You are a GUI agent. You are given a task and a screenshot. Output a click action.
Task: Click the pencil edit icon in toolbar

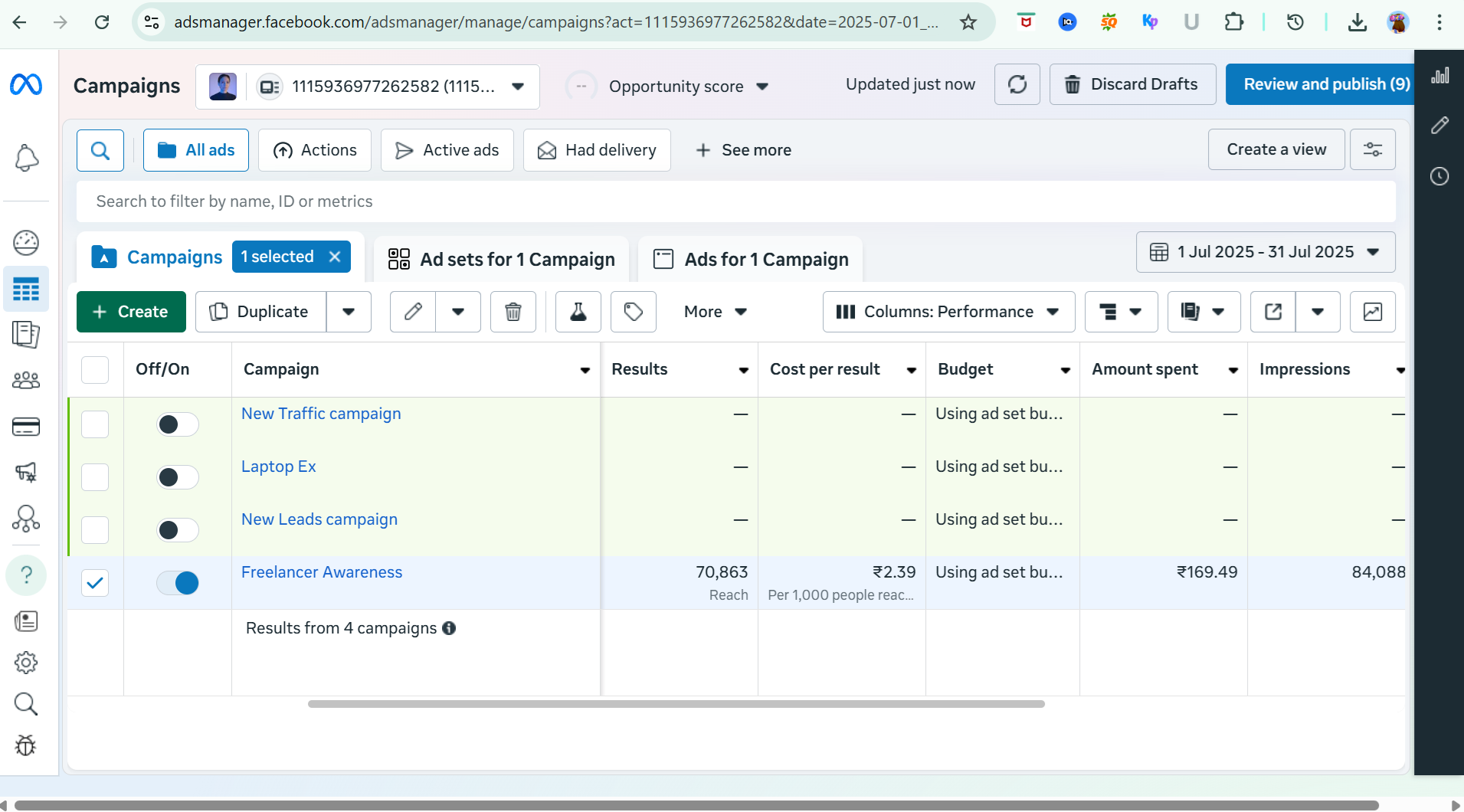point(413,312)
